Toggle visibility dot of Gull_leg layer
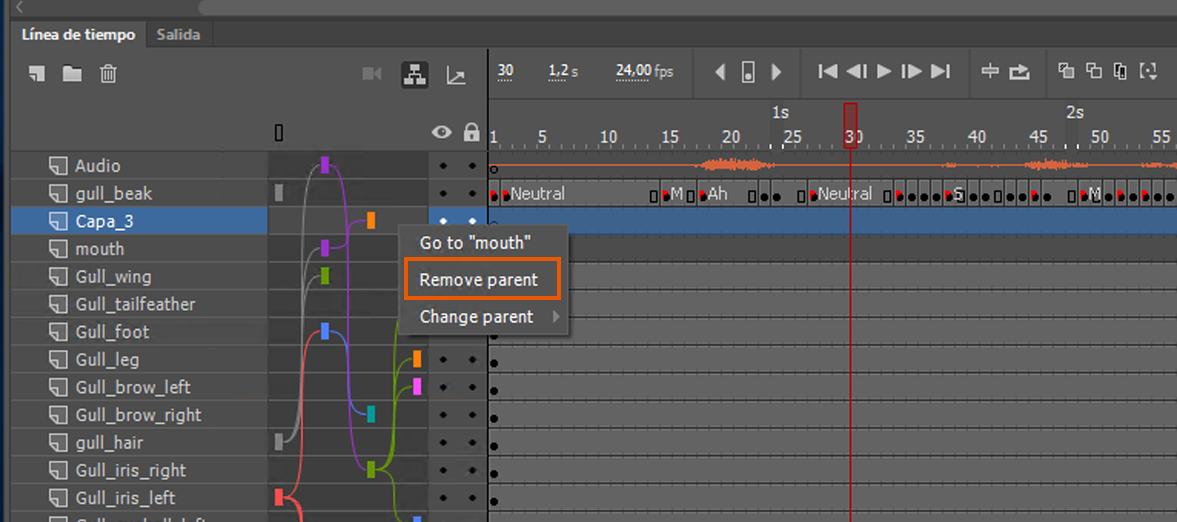Viewport: 1177px width, 522px height. click(443, 360)
